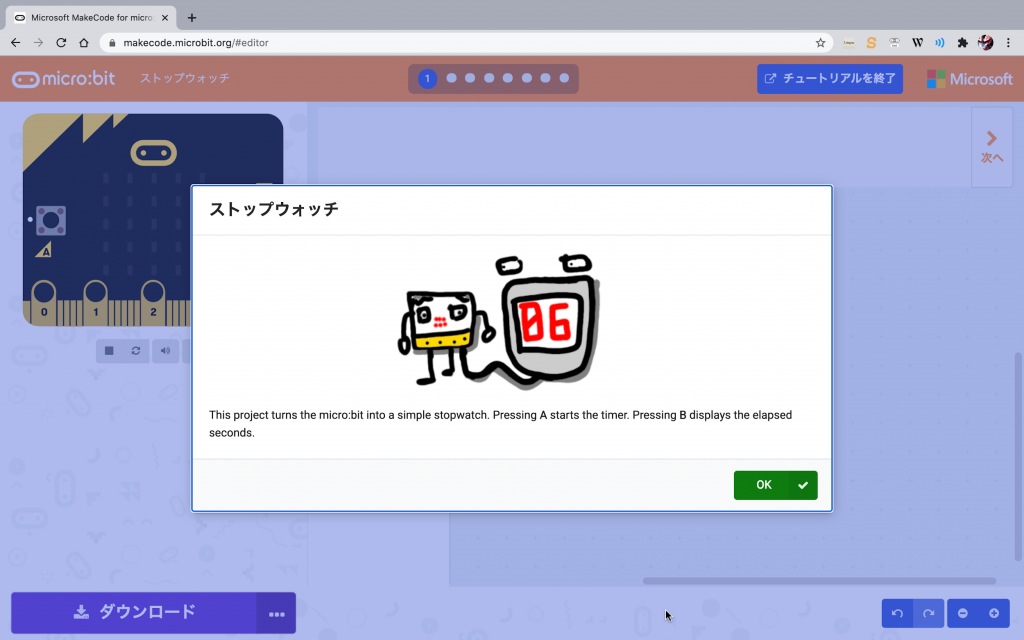Viewport: 1024px width, 640px height.
Task: Bookmark this page with star icon
Action: click(820, 43)
